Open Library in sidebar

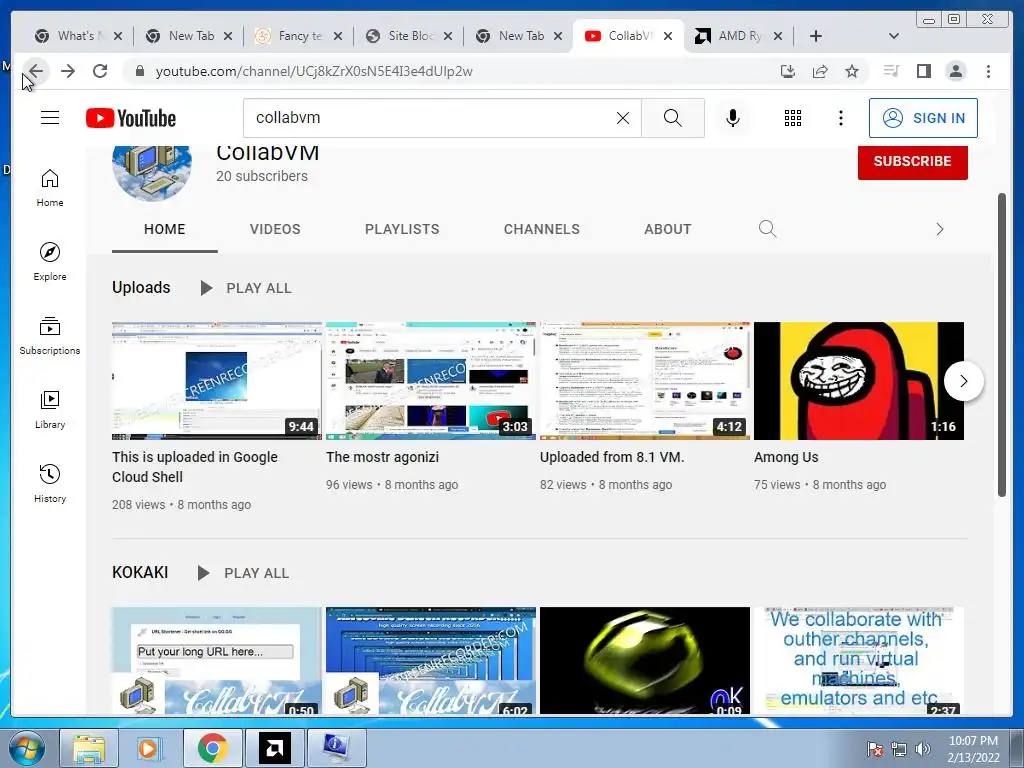click(x=50, y=409)
